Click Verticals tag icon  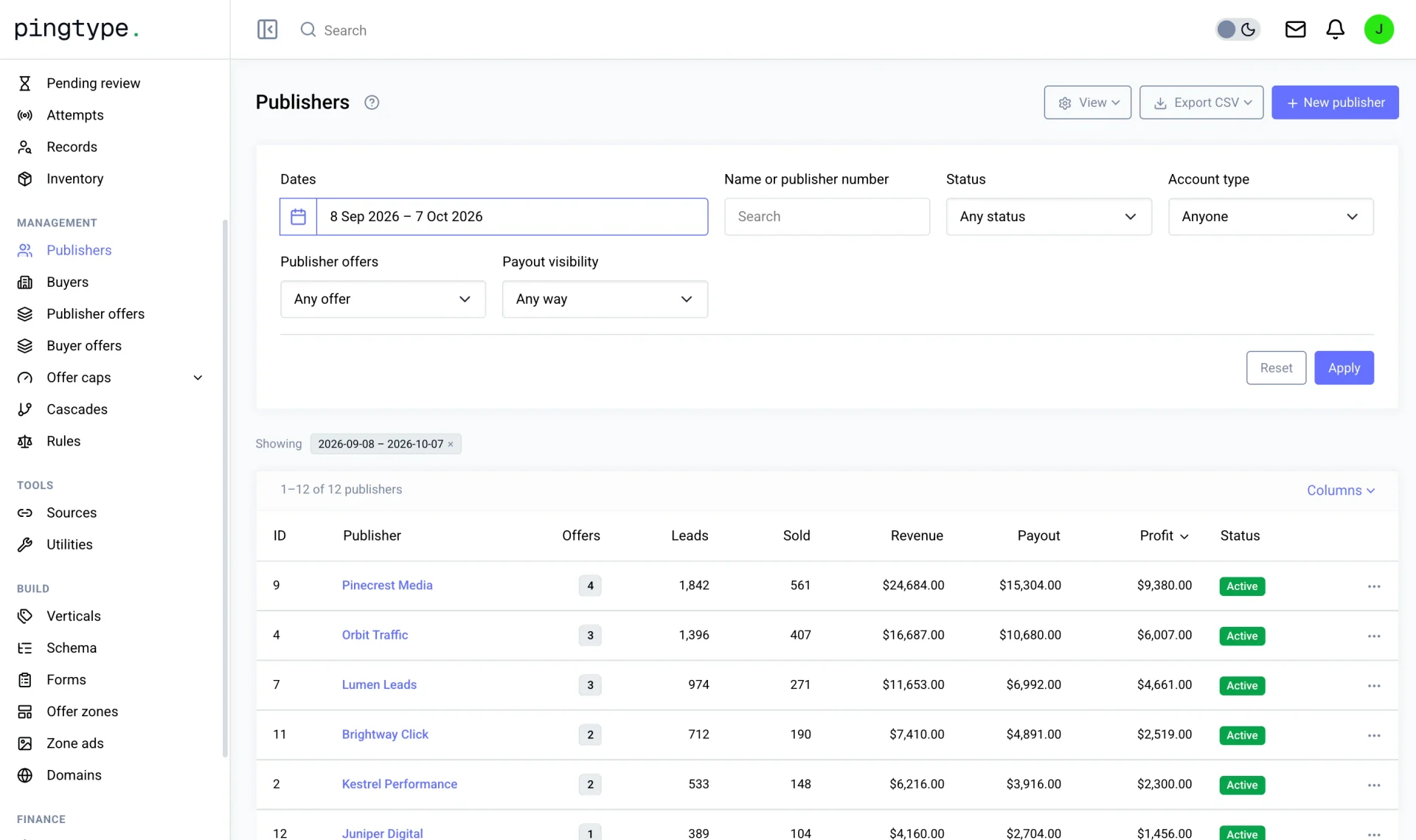25,616
